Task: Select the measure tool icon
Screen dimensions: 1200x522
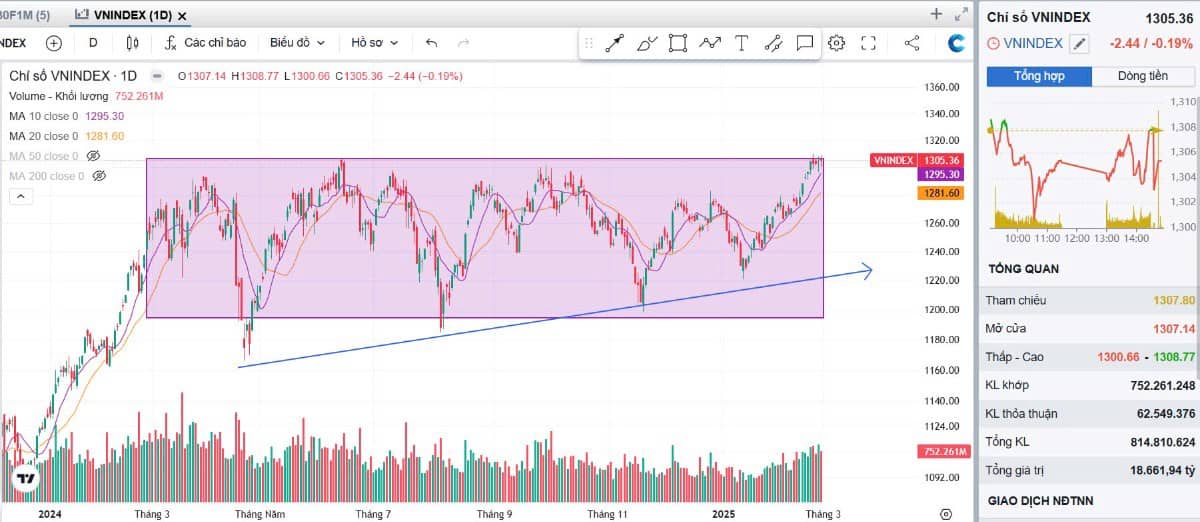Action: tap(773, 43)
